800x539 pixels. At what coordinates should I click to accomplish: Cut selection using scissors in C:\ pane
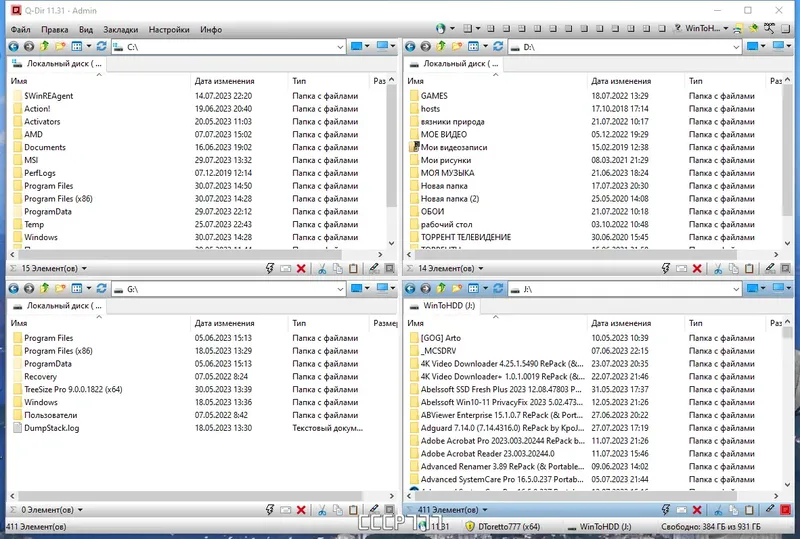coord(322,268)
